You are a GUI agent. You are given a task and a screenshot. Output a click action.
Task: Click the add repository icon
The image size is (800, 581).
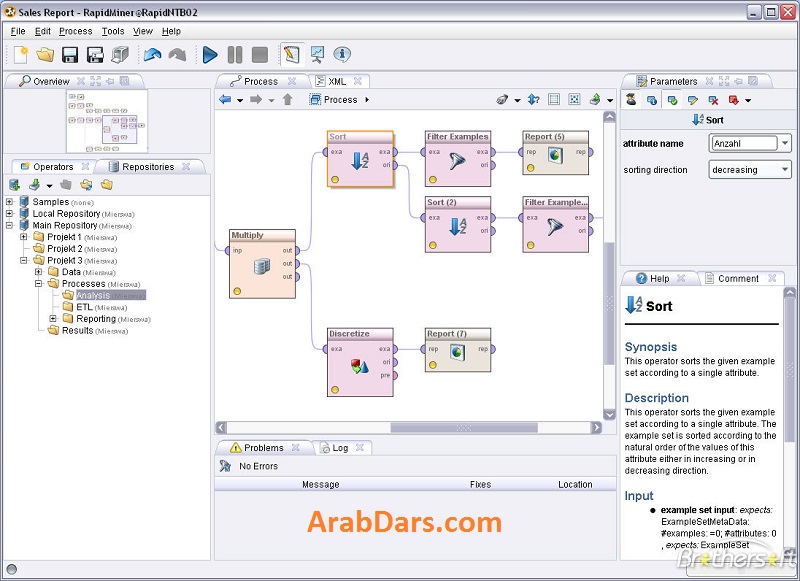14,185
